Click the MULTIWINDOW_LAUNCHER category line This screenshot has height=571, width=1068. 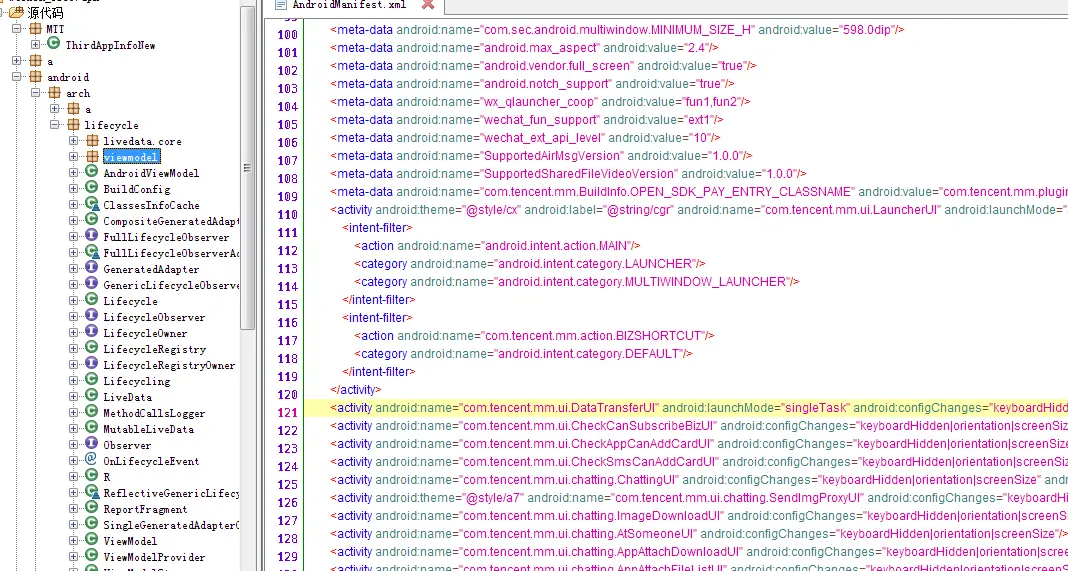[576, 281]
